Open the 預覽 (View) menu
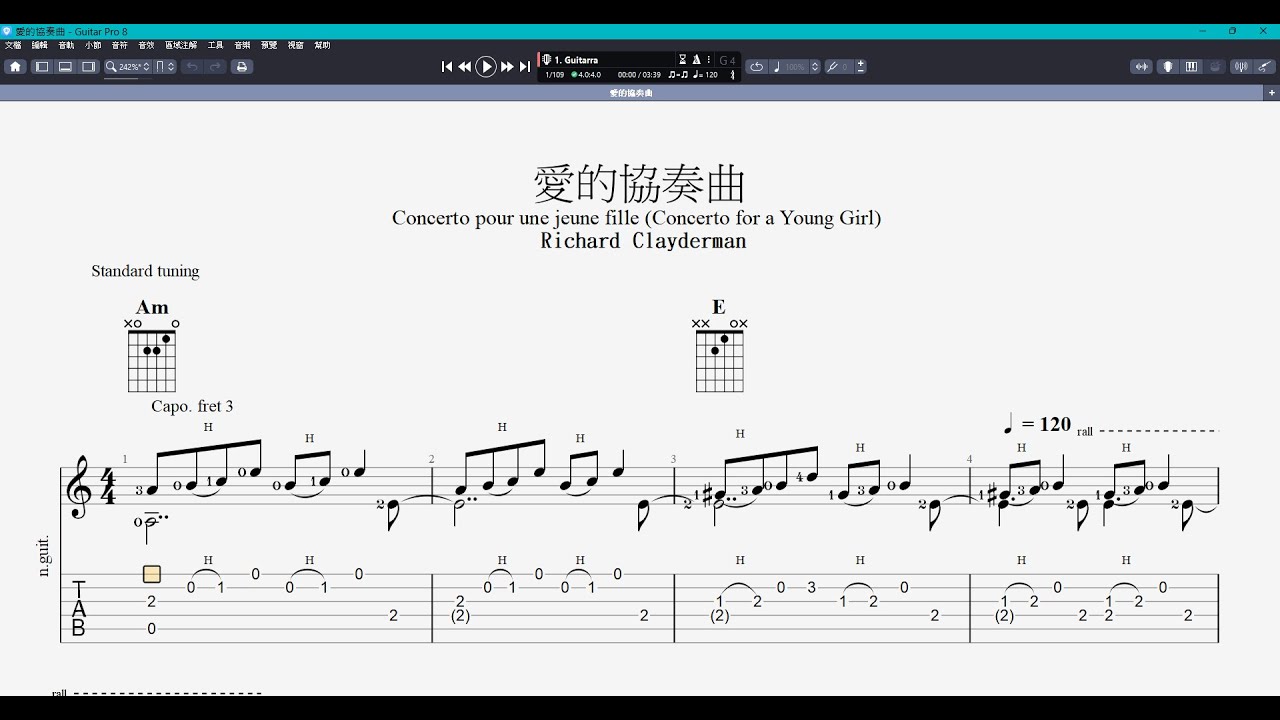The image size is (1280, 720). click(269, 45)
